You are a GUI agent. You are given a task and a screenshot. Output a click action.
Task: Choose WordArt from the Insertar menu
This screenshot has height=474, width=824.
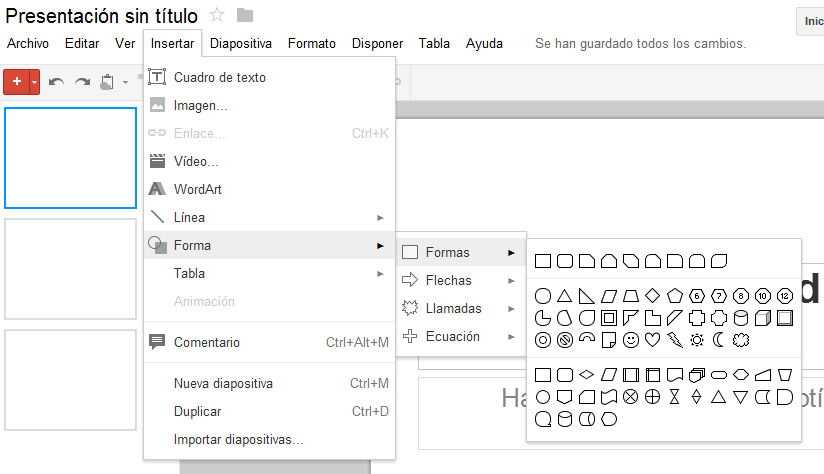pos(198,189)
